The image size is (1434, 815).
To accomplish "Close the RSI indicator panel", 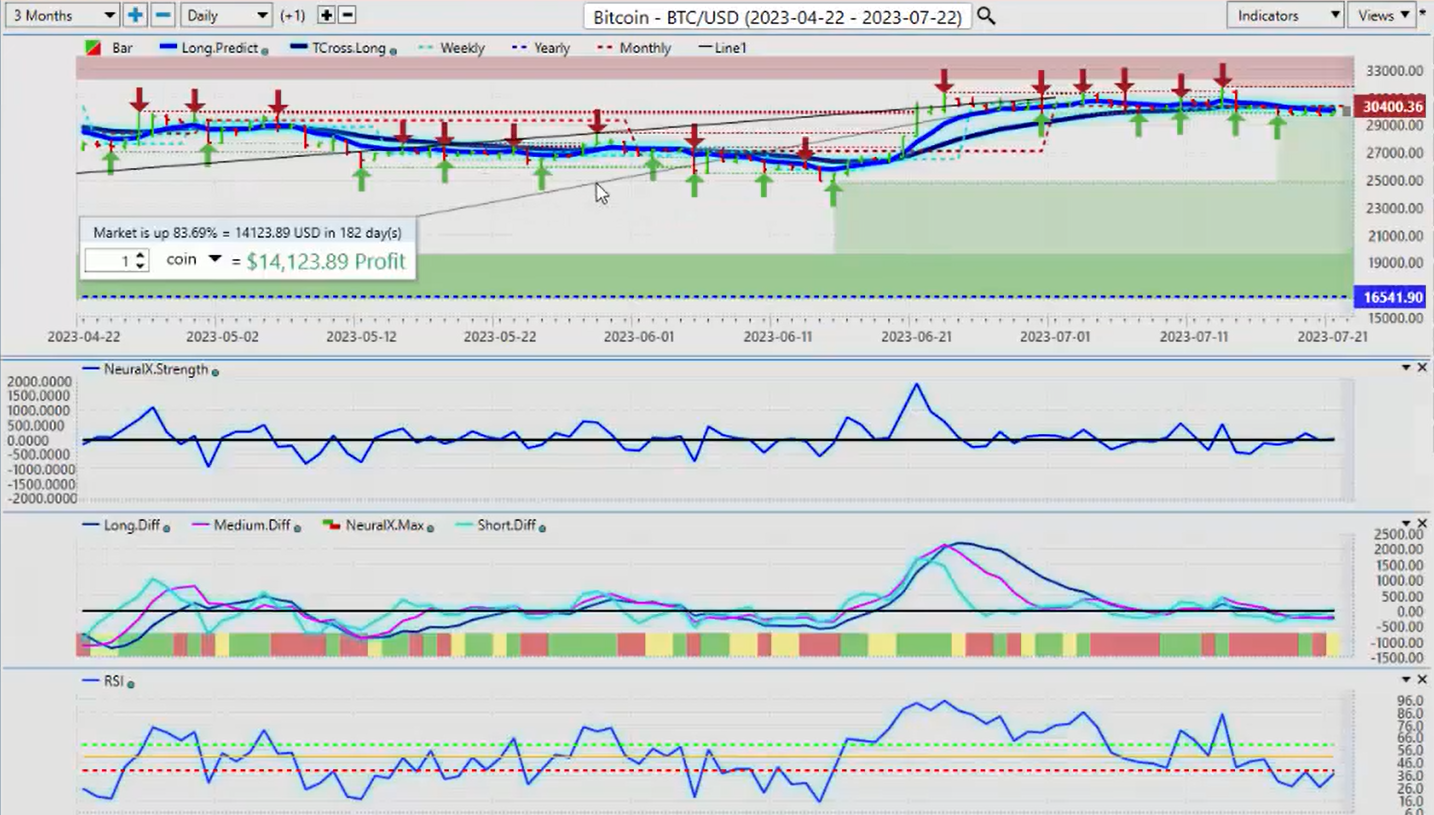I will pyautogui.click(x=1422, y=679).
